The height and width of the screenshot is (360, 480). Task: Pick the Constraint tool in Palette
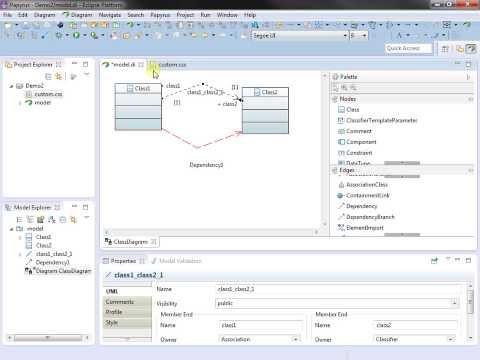click(x=355, y=153)
